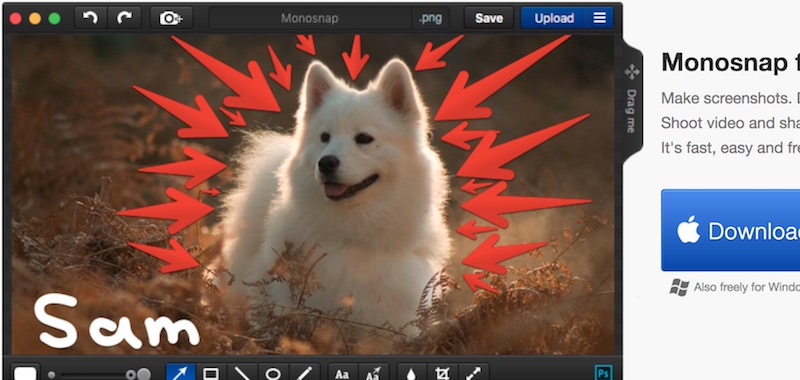The image size is (800, 380).
Task: Select the Crop tool
Action: coord(442,373)
